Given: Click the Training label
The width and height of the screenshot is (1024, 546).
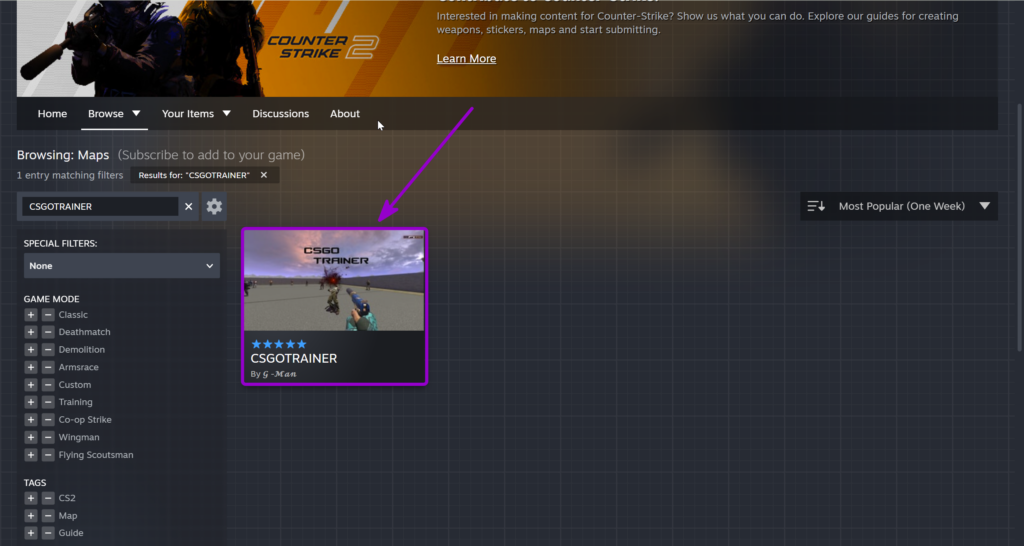Looking at the screenshot, I should (x=75, y=402).
